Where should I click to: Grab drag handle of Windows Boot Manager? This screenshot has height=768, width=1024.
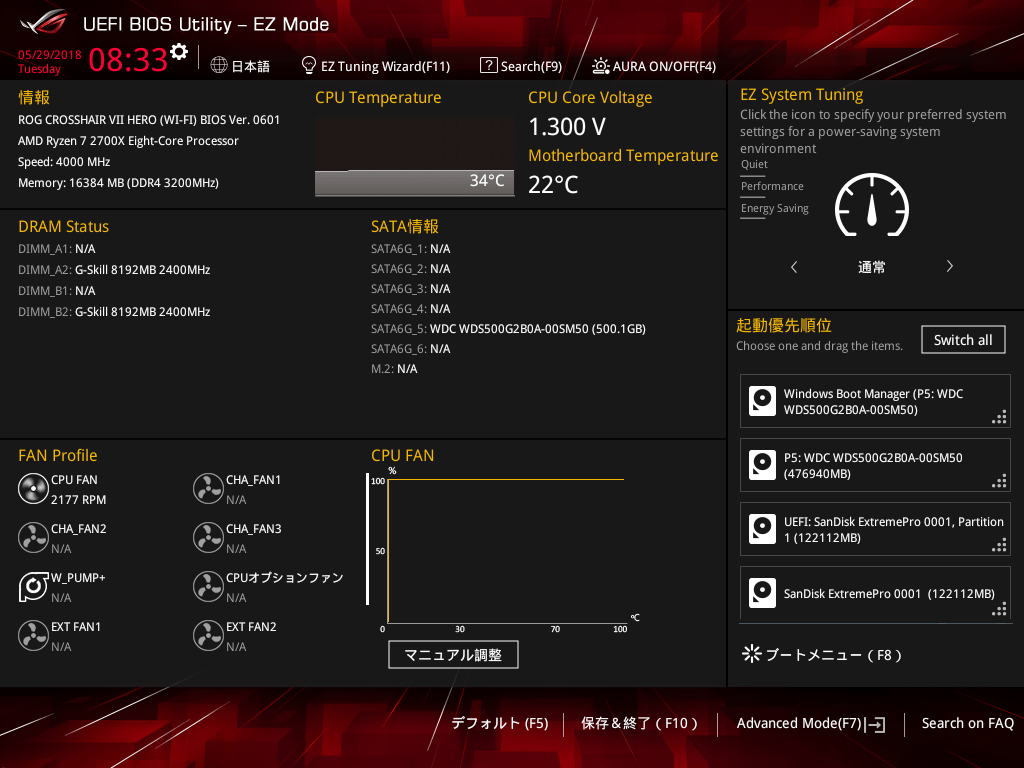tap(999, 417)
